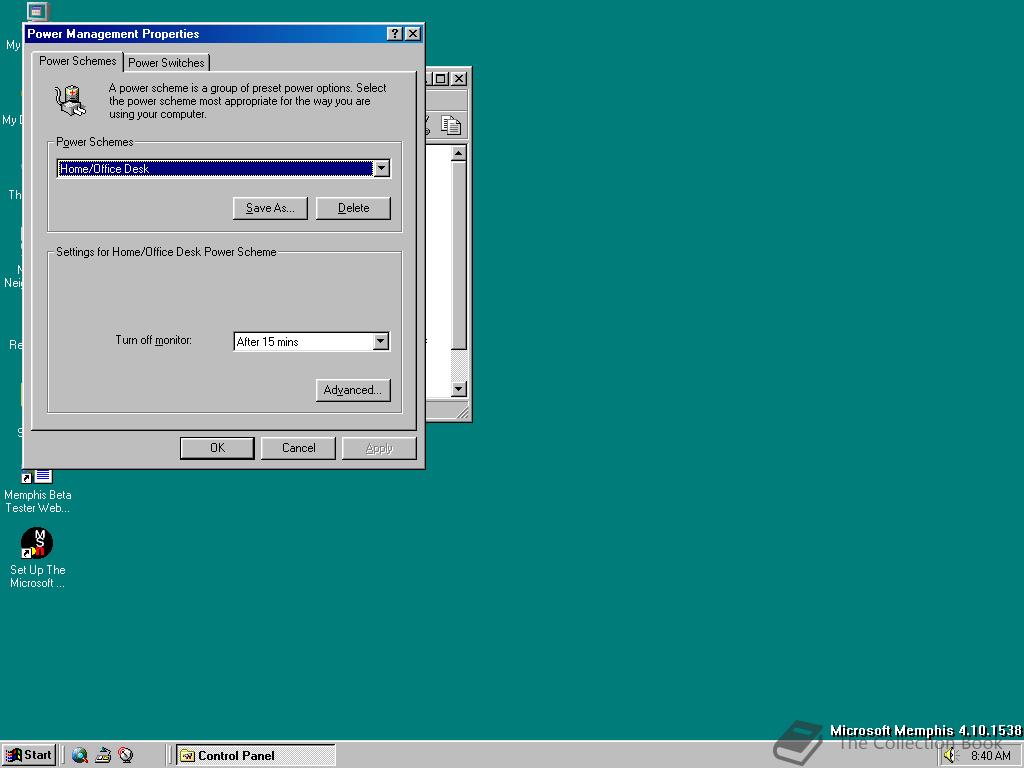Click the 8:40 AM system clock

[990, 756]
